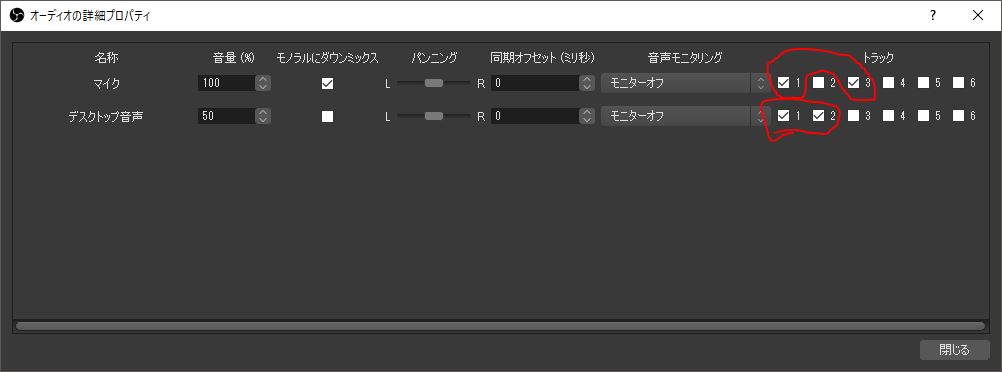
Task: Enable track 4 for マイク
Action: tap(888, 82)
